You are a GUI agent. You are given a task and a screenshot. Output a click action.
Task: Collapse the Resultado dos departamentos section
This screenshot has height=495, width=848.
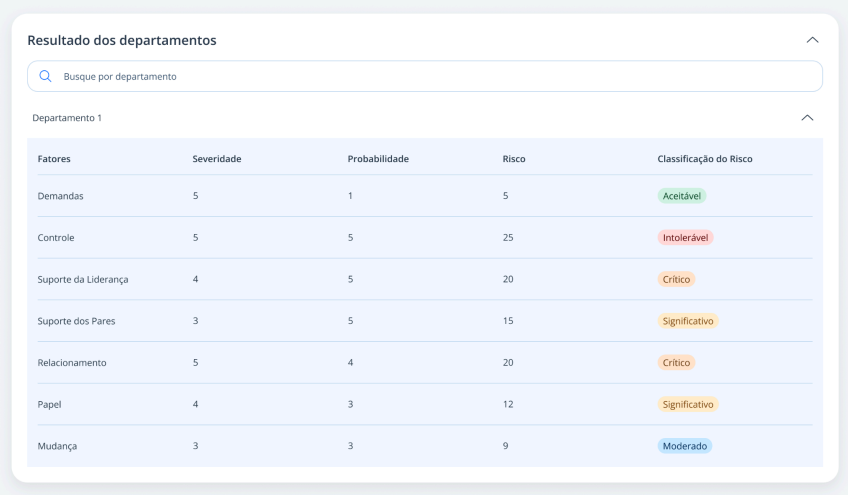click(x=812, y=40)
